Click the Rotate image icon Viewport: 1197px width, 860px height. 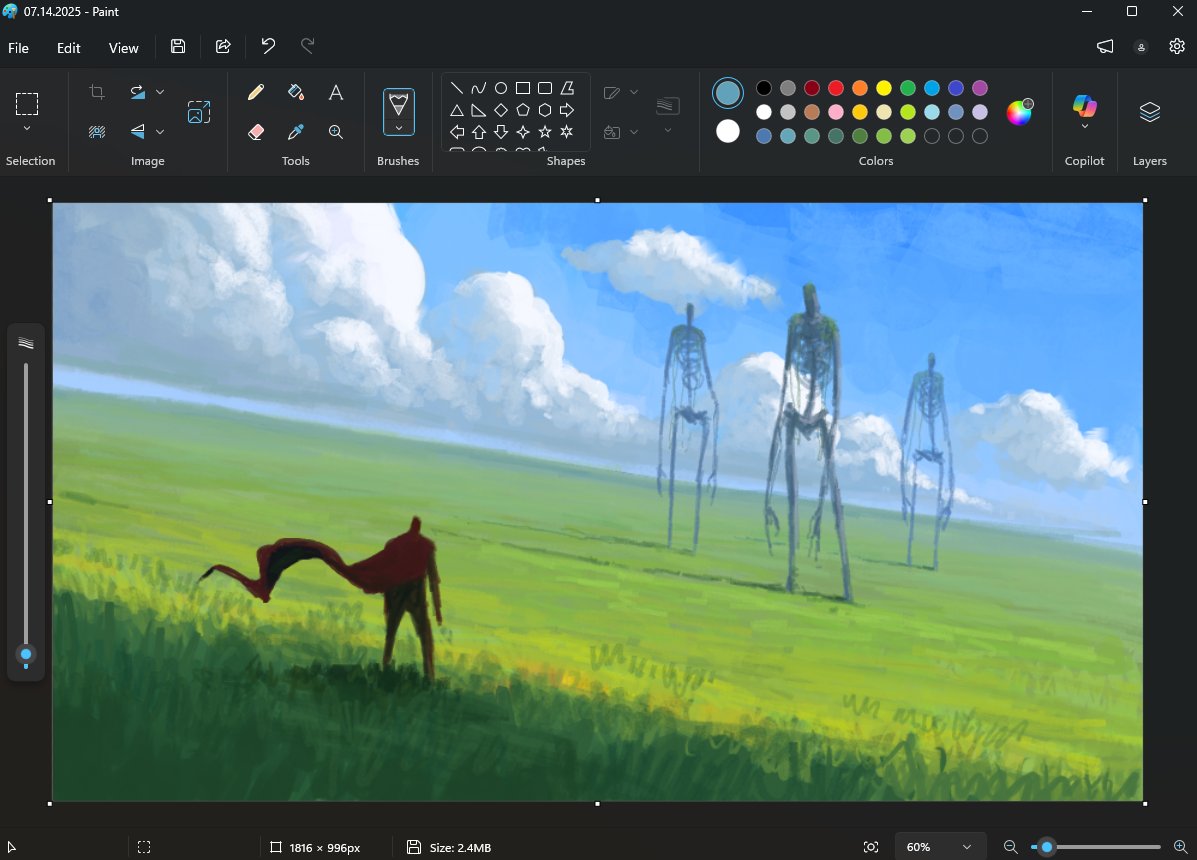(x=137, y=92)
